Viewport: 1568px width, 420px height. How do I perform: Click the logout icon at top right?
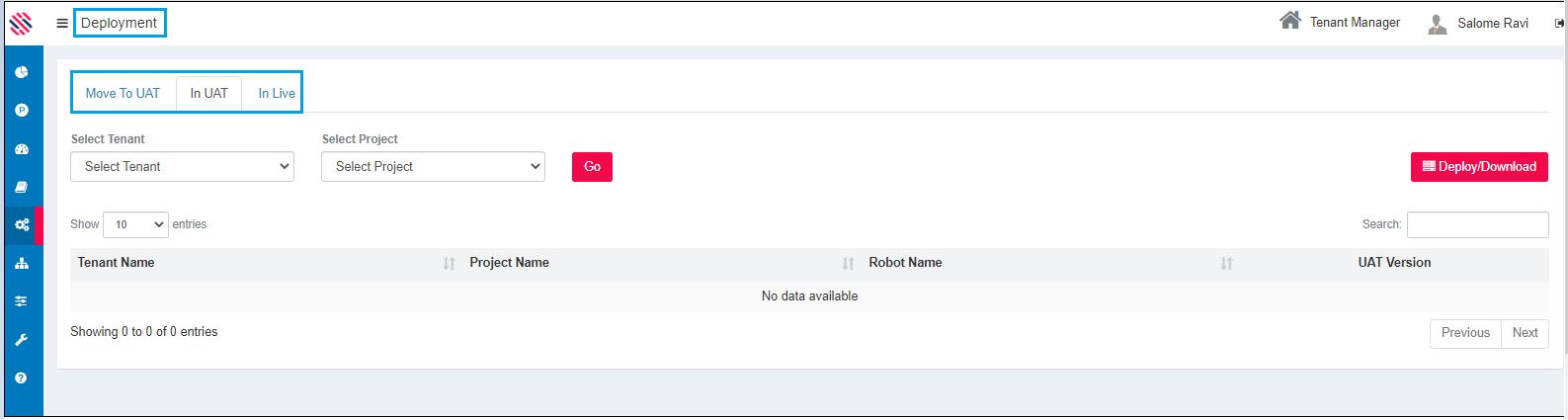point(1559,24)
